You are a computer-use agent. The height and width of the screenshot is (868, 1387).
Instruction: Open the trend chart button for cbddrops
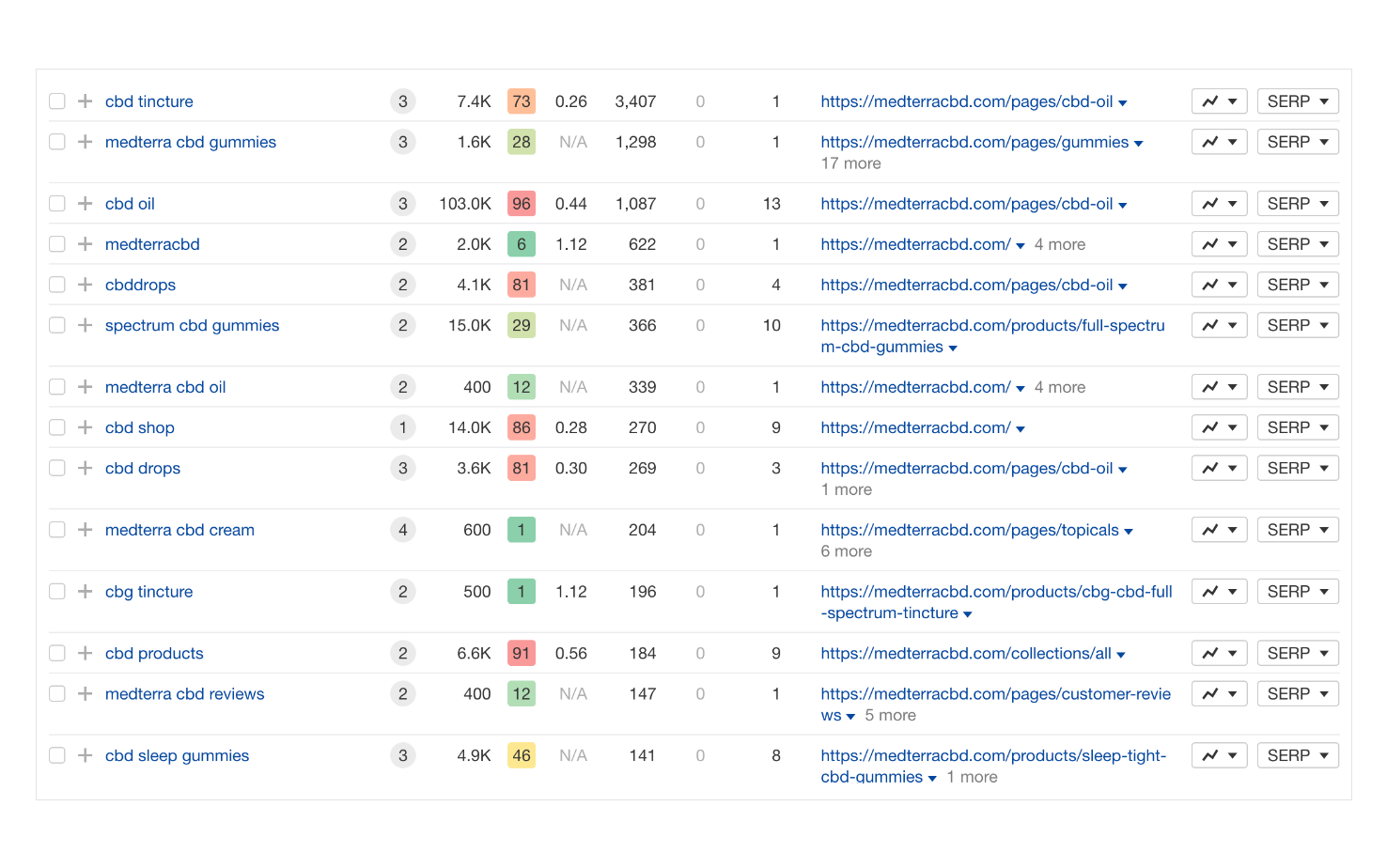click(x=1220, y=285)
